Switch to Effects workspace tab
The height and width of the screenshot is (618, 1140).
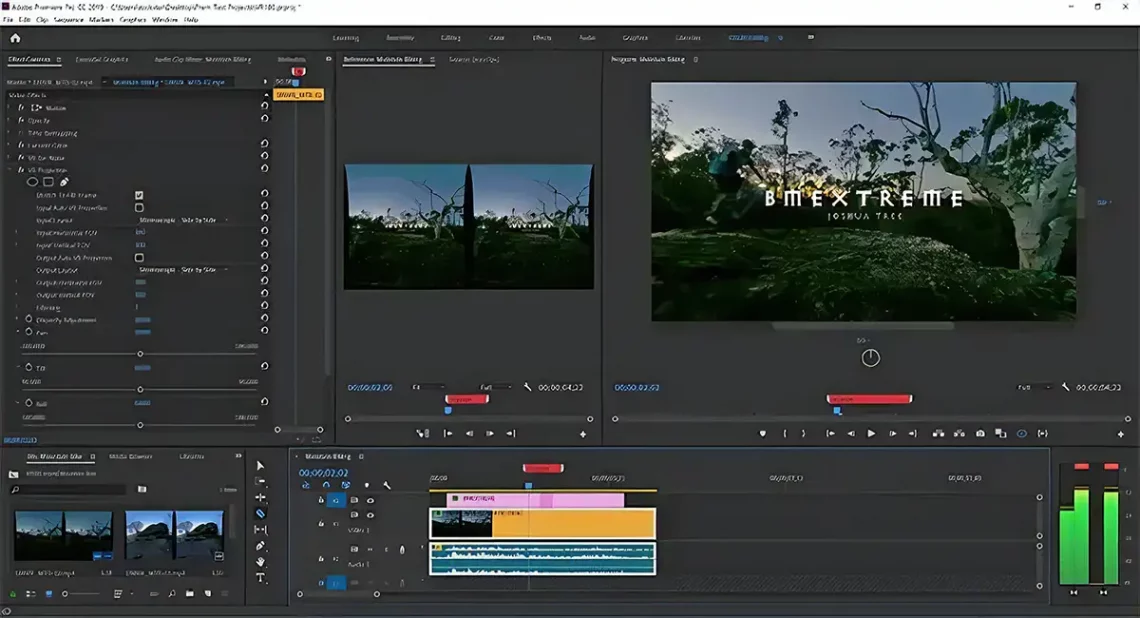click(542, 37)
